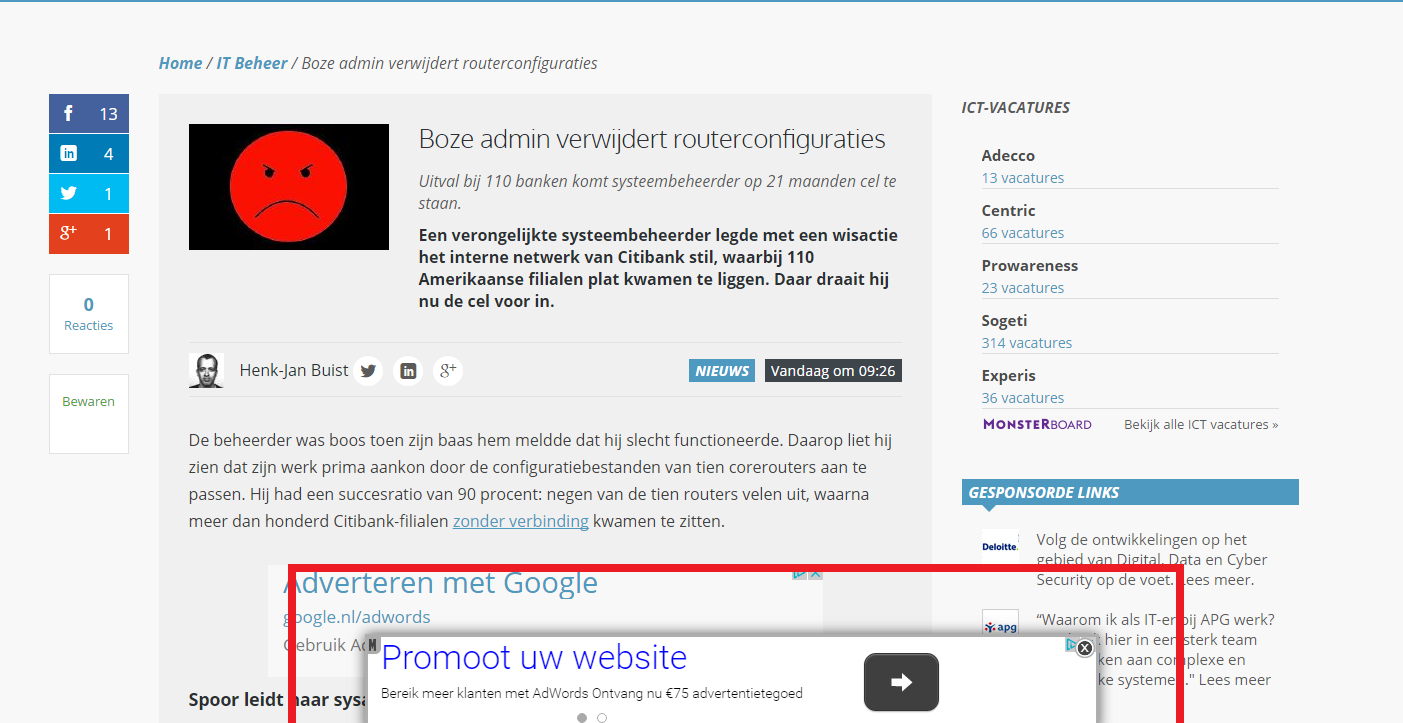
Task: Click article title 'Boze admin verwijdert routerconfiguraties'
Action: click(652, 139)
